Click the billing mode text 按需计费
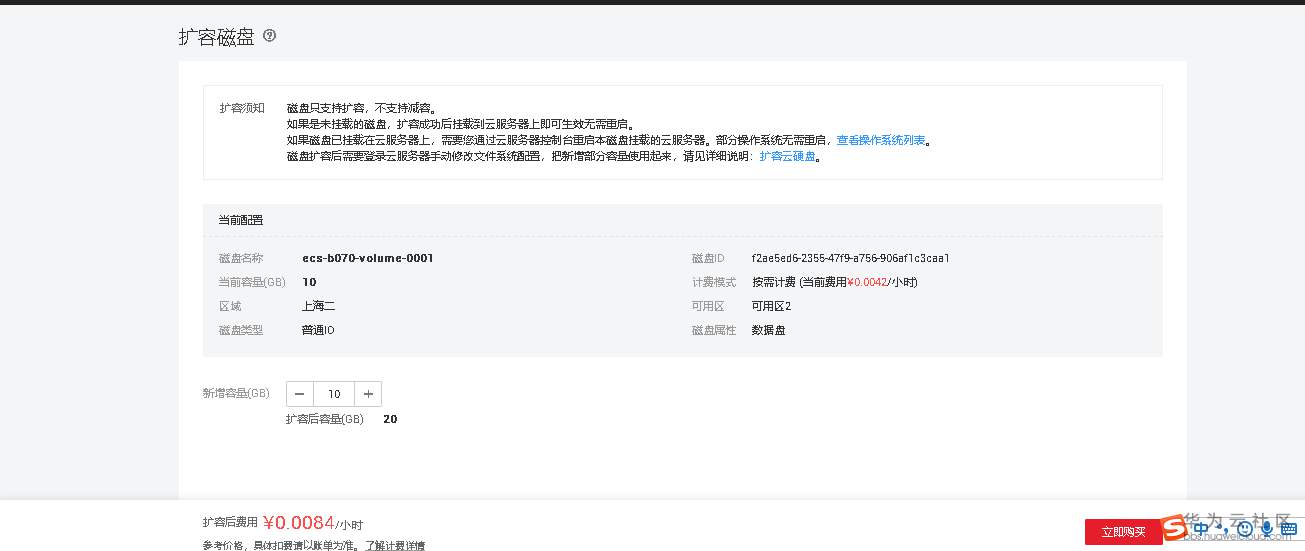Screen dimensions: 1305x551 click(774, 282)
